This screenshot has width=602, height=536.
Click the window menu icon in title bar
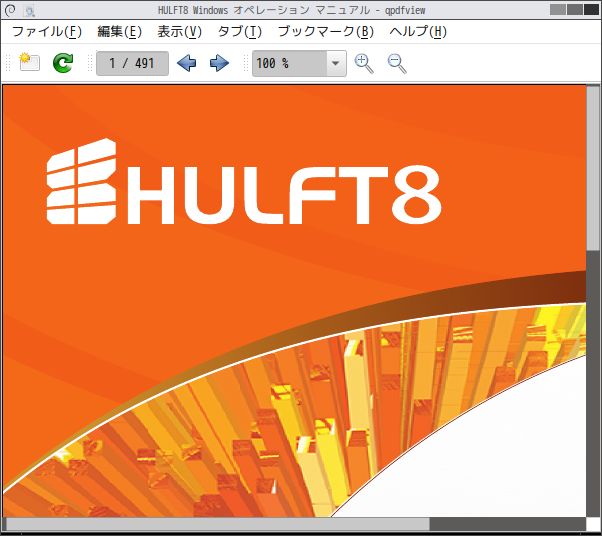(10, 10)
